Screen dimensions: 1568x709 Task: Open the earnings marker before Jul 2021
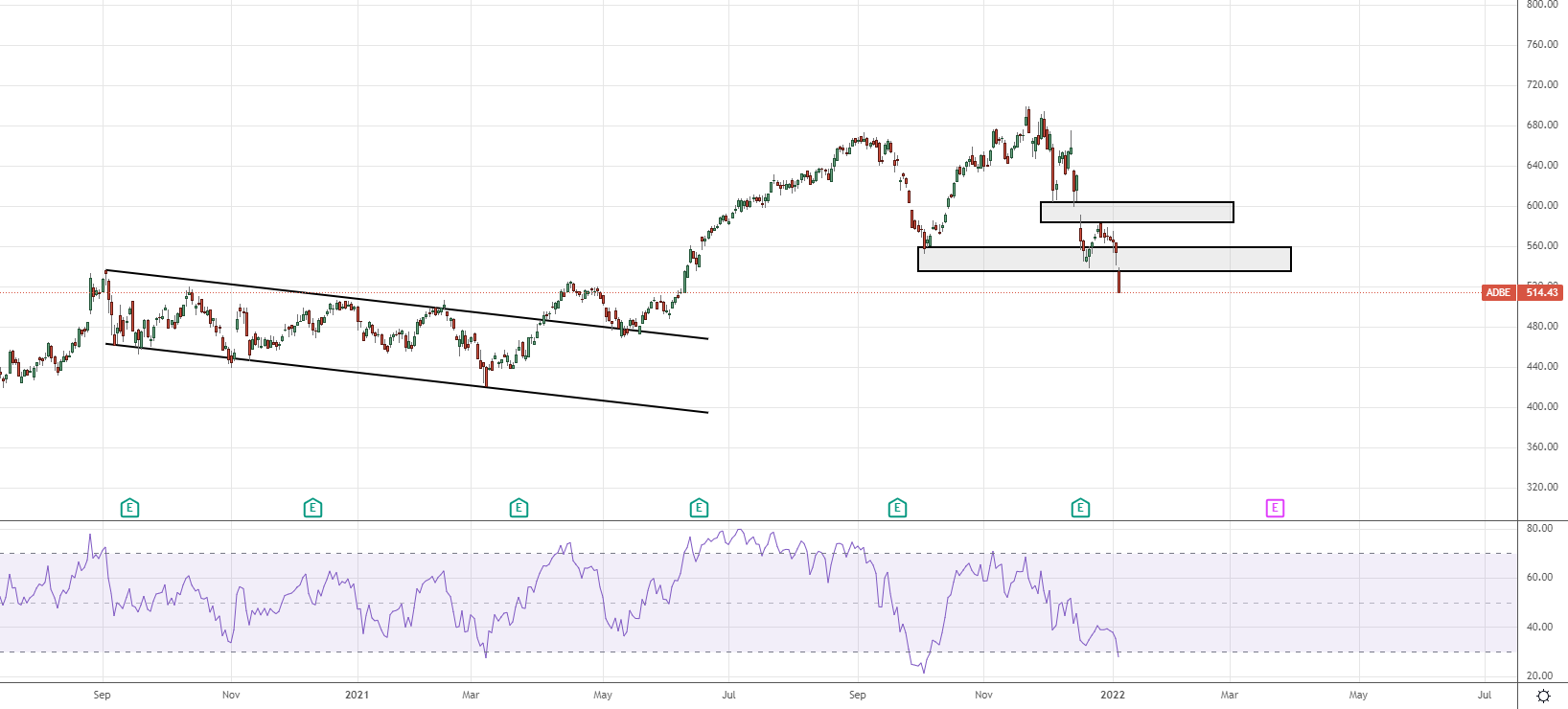coord(699,508)
